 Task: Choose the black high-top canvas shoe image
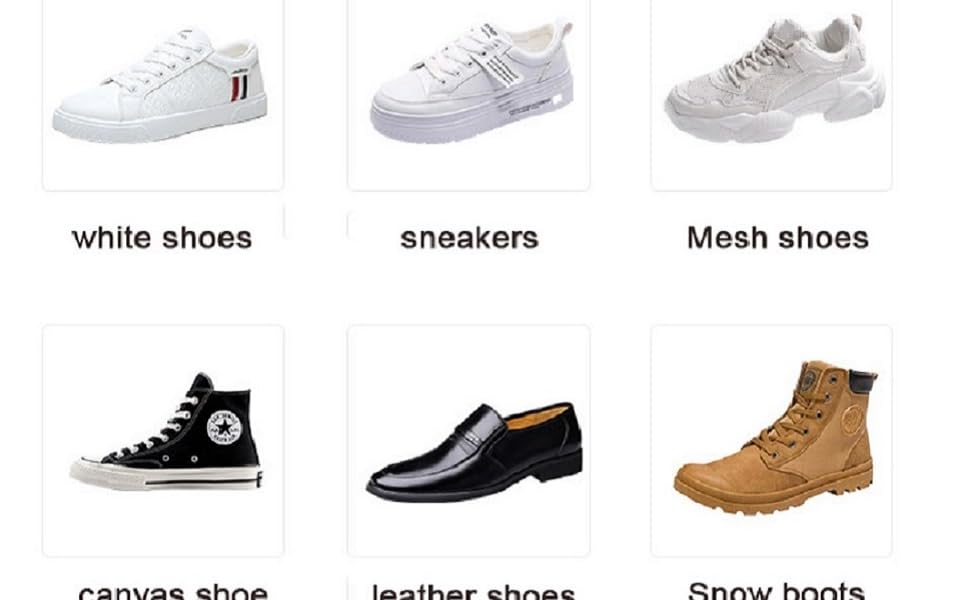coord(163,440)
